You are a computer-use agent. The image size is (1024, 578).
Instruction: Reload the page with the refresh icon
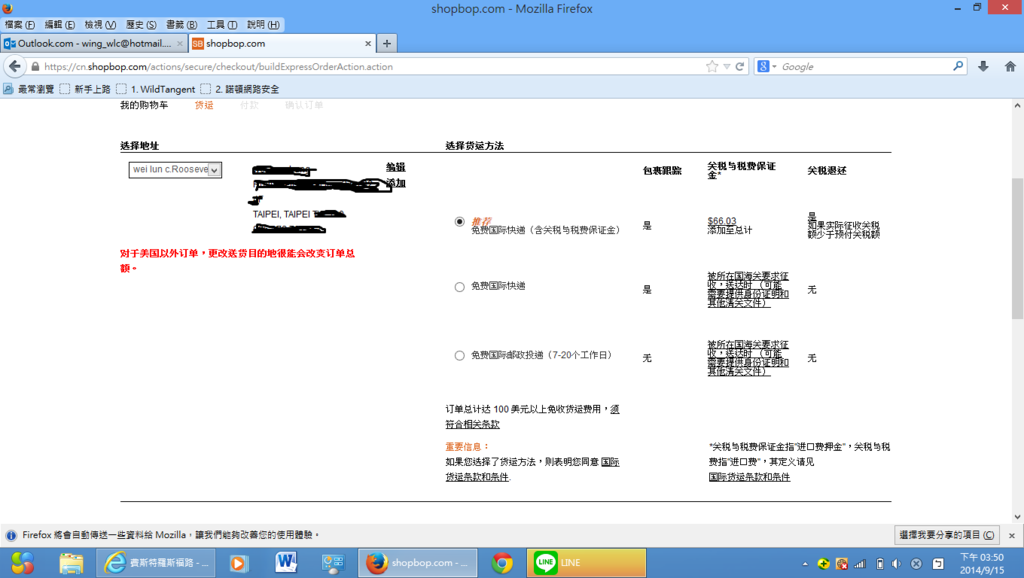pyautogui.click(x=740, y=67)
